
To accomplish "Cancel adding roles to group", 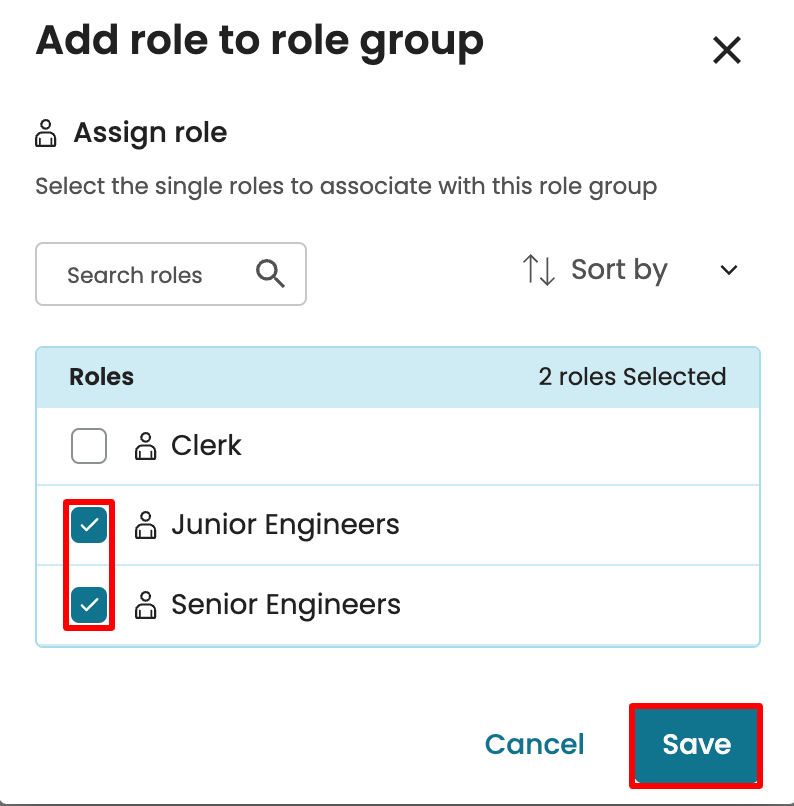I will (x=534, y=744).
